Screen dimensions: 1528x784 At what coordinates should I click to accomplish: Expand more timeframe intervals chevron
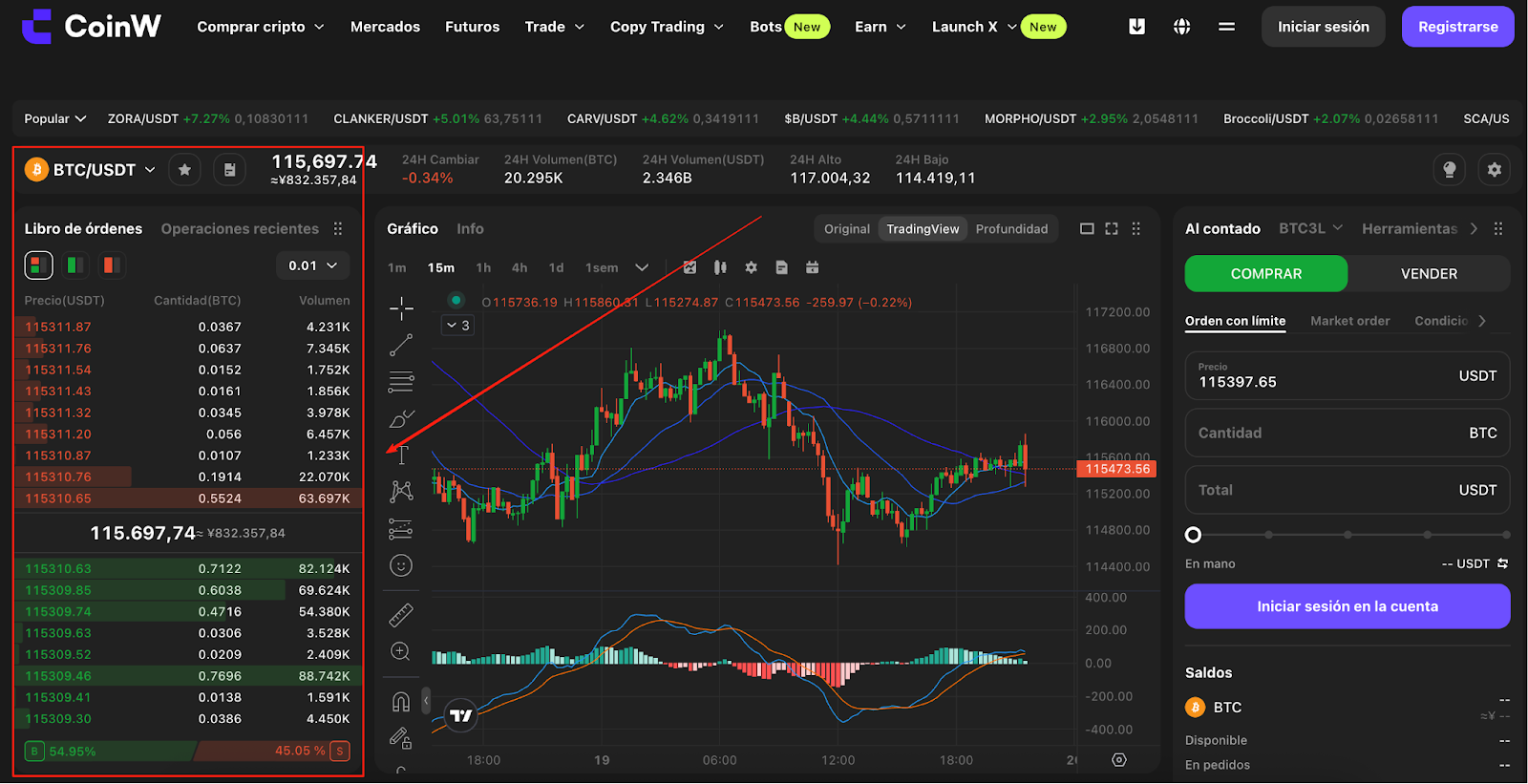[642, 267]
